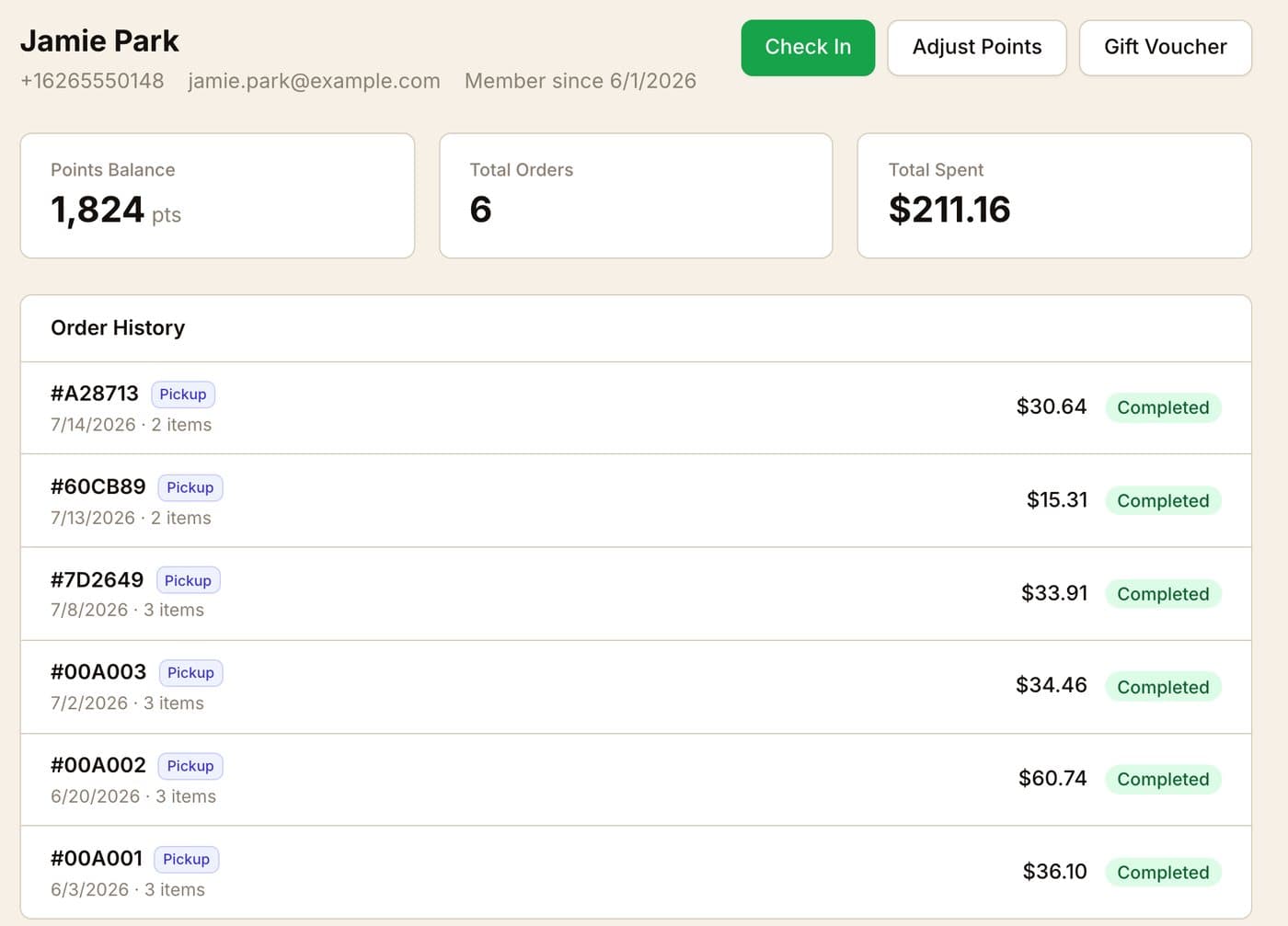Click the Member since 6/1/2026 text

click(x=581, y=81)
